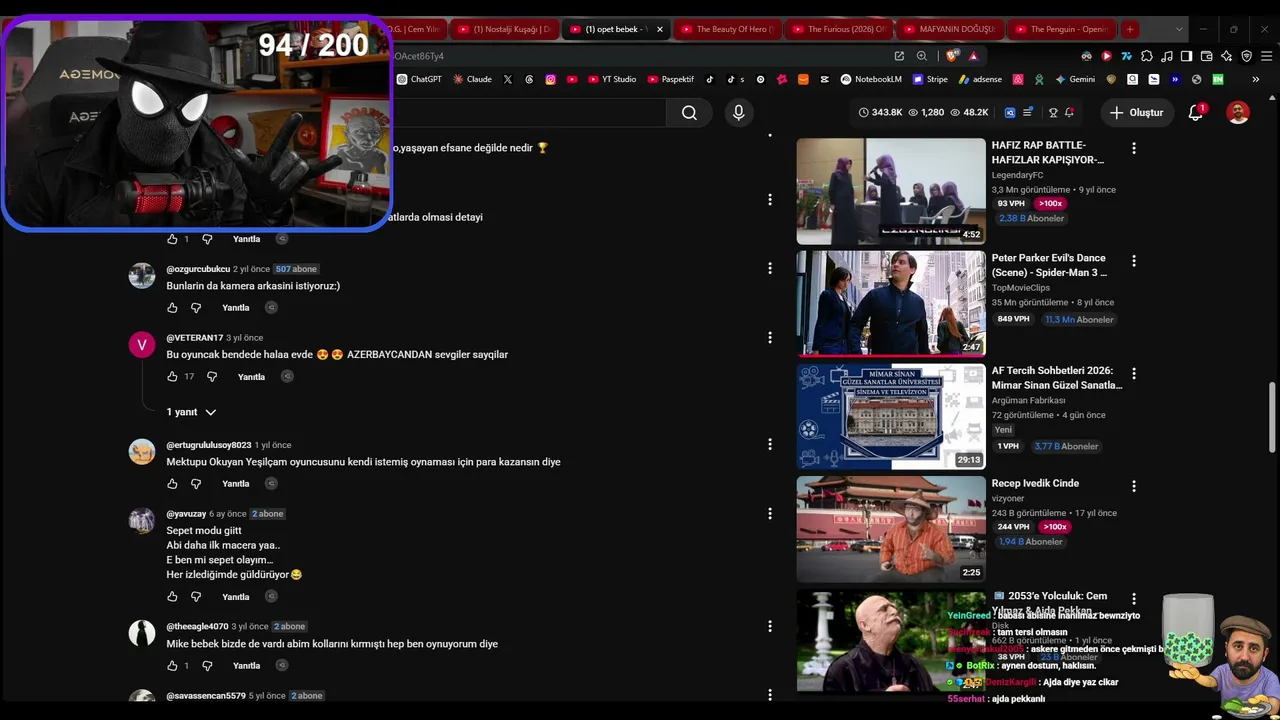Click the Oluştur create button
This screenshot has width=1280, height=720.
tap(1137, 113)
